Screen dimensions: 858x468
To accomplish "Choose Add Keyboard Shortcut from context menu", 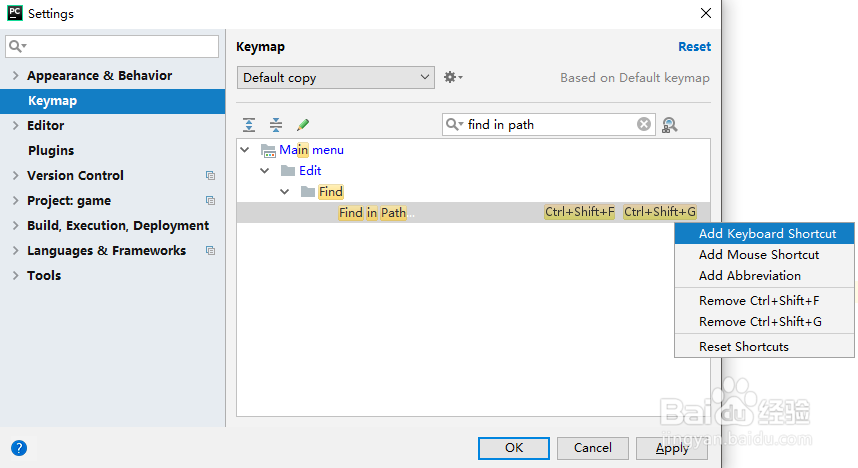I will click(764, 234).
